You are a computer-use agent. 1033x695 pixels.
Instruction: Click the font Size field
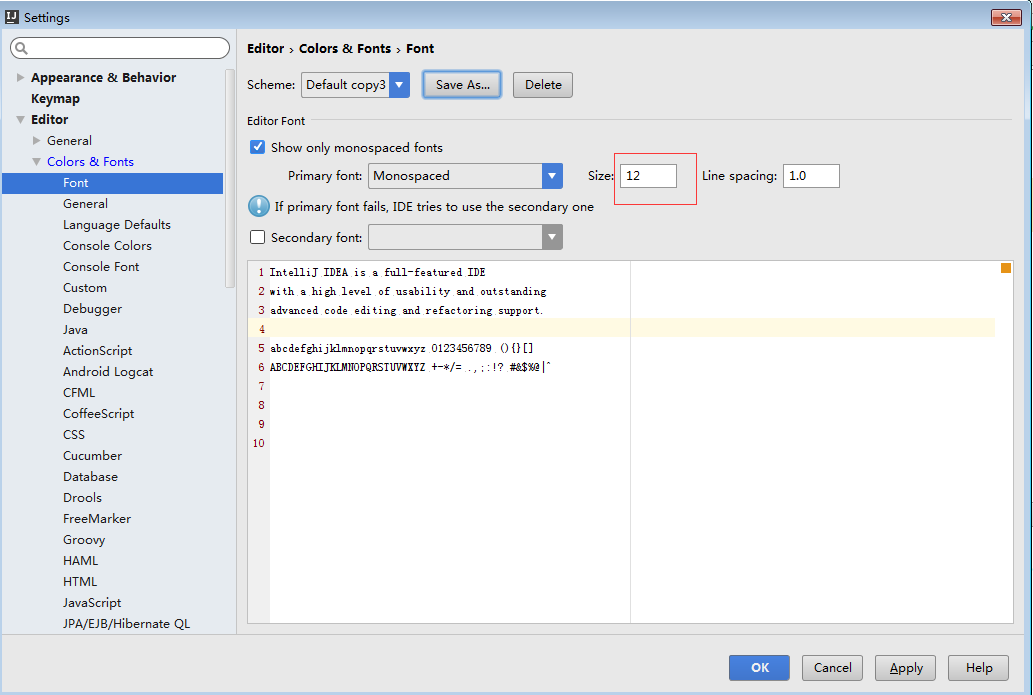(648, 176)
